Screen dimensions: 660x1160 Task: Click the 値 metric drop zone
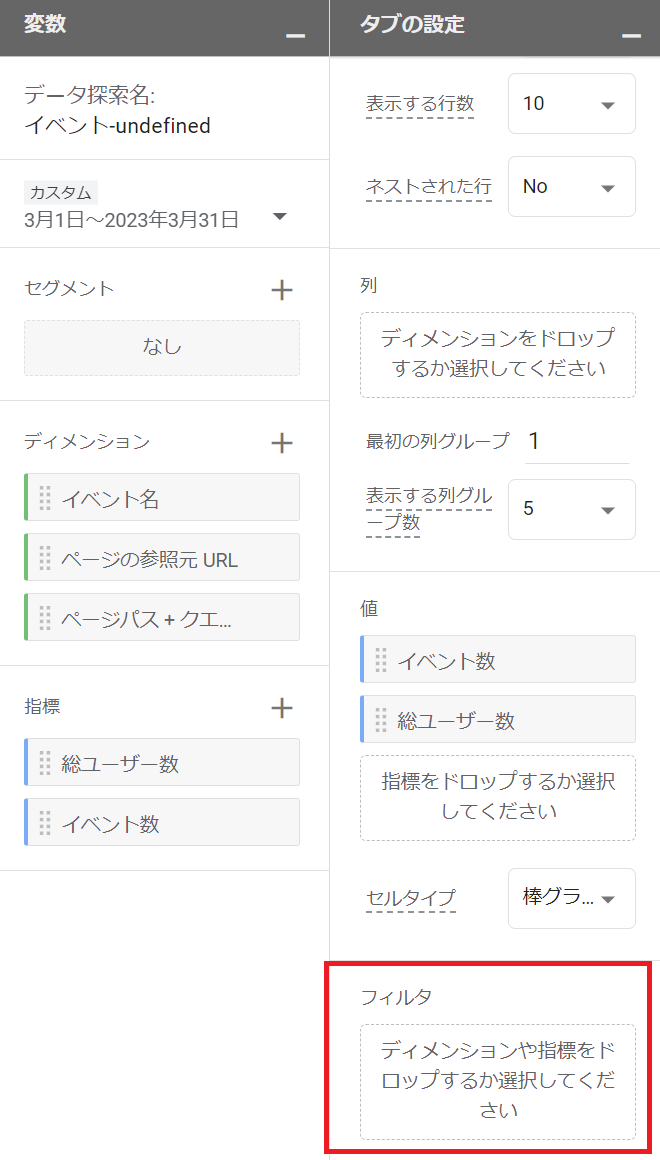click(x=497, y=797)
